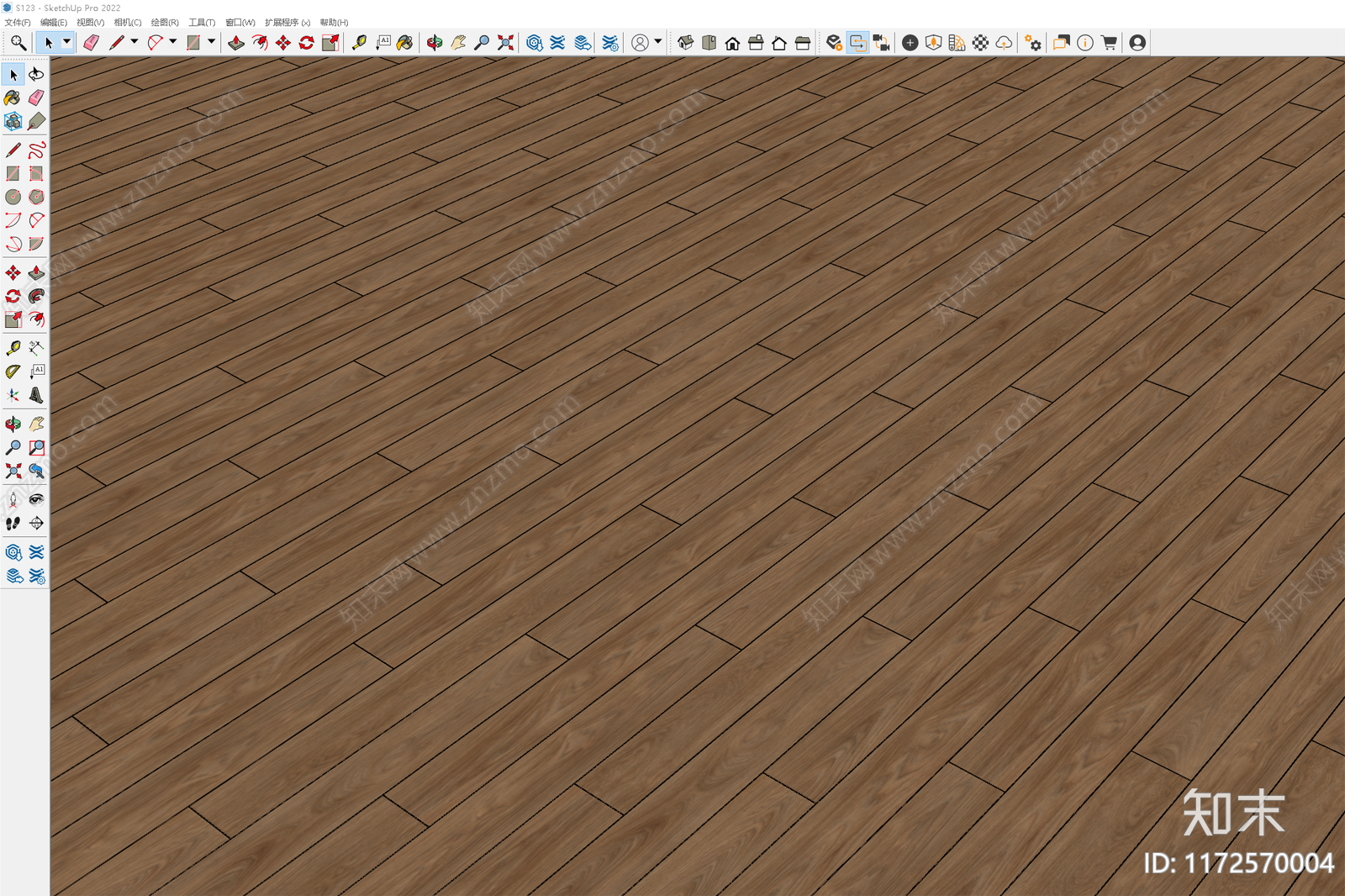Expand the user profile dropdown arrow
The height and width of the screenshot is (896, 1345).
[x=657, y=42]
